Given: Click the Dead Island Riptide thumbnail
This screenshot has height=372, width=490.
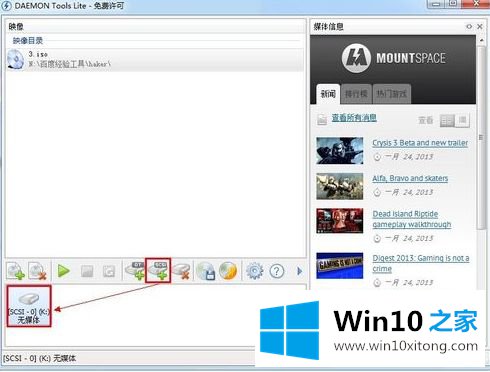Looking at the screenshot, I should click(x=340, y=221).
